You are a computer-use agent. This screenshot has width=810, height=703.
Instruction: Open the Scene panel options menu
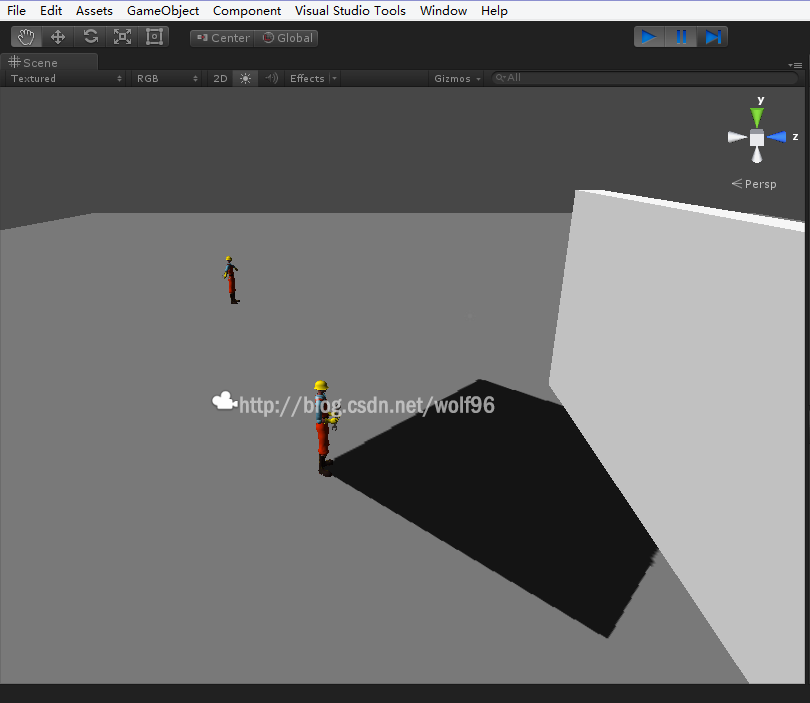click(x=795, y=66)
